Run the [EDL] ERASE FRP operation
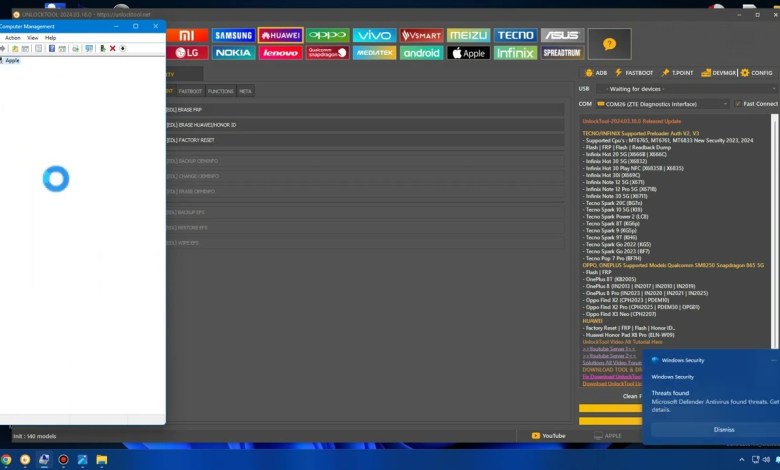Screen dimensions: 780x470 (x=365, y=109)
